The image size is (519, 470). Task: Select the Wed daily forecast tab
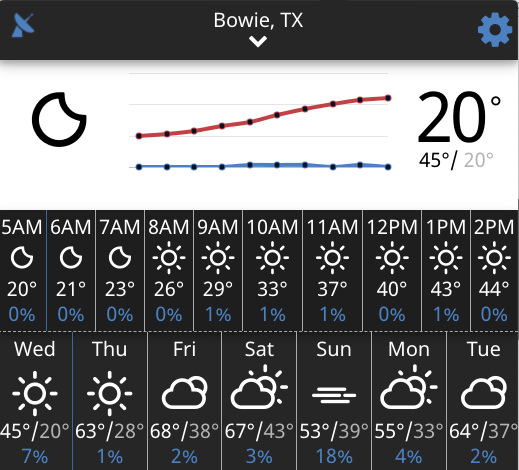pyautogui.click(x=36, y=401)
